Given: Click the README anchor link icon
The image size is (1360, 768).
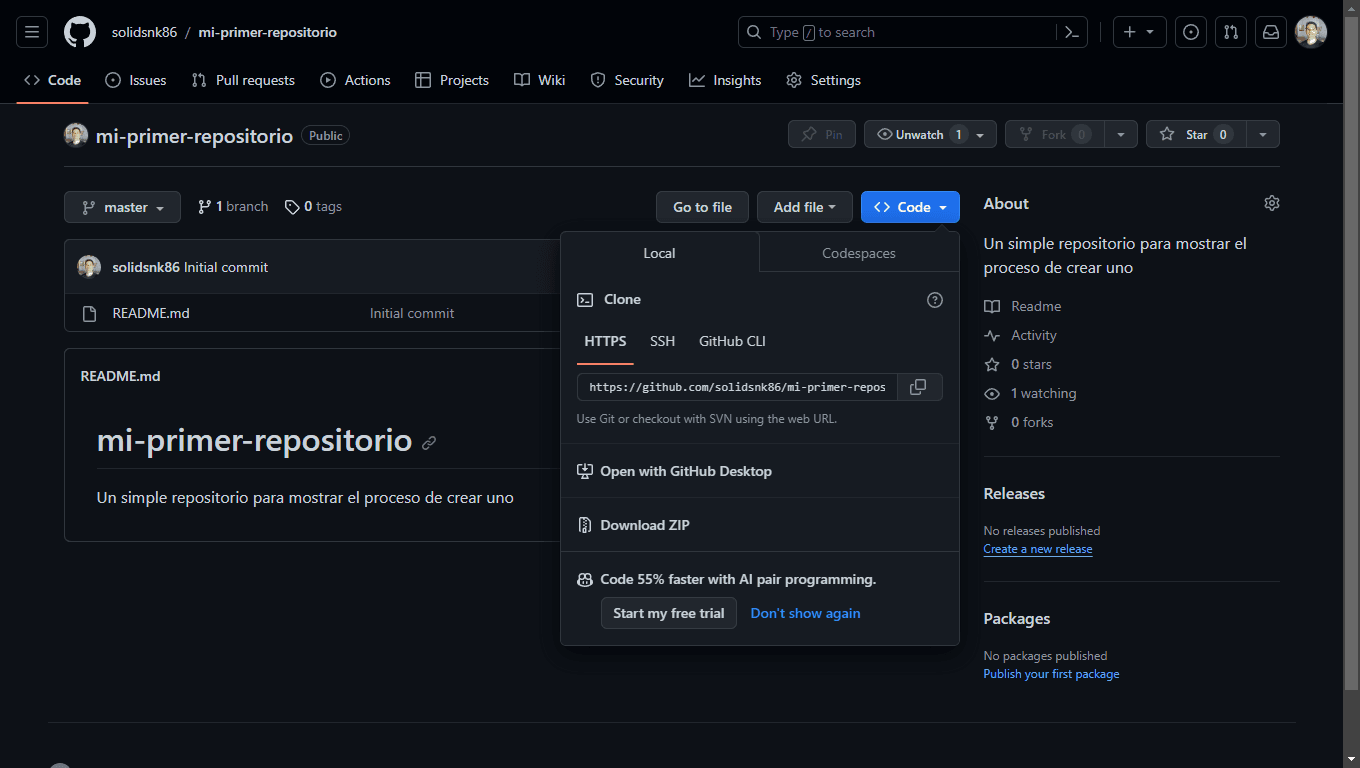Looking at the screenshot, I should coord(429,442).
